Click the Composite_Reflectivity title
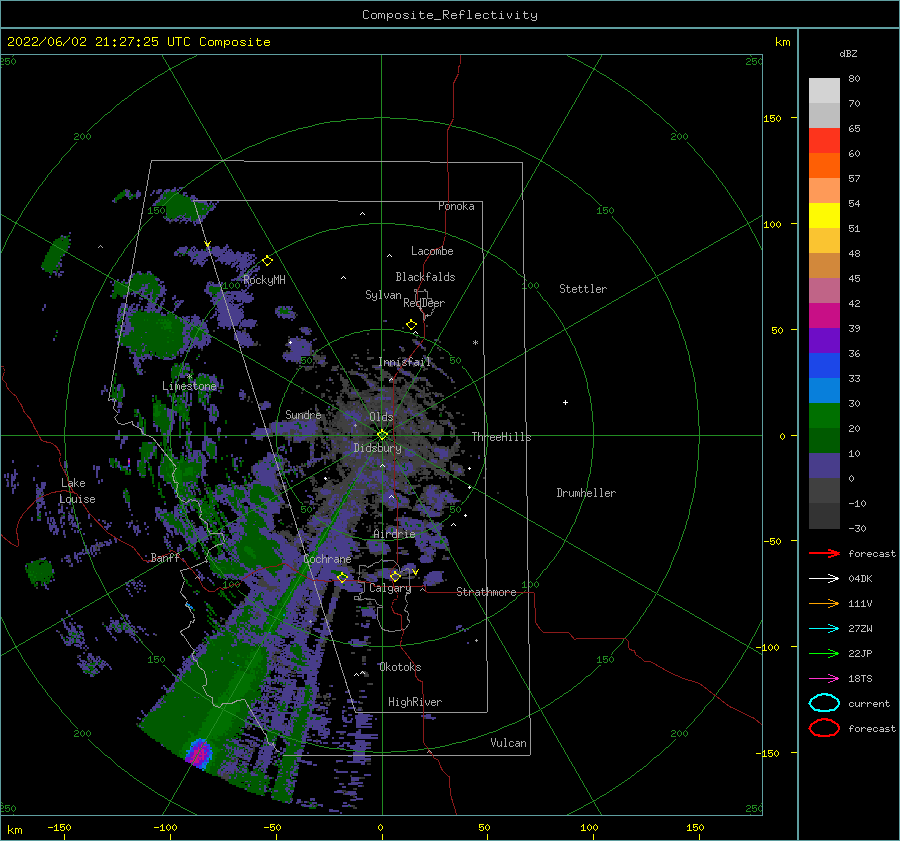This screenshot has height=841, width=900. pyautogui.click(x=450, y=15)
